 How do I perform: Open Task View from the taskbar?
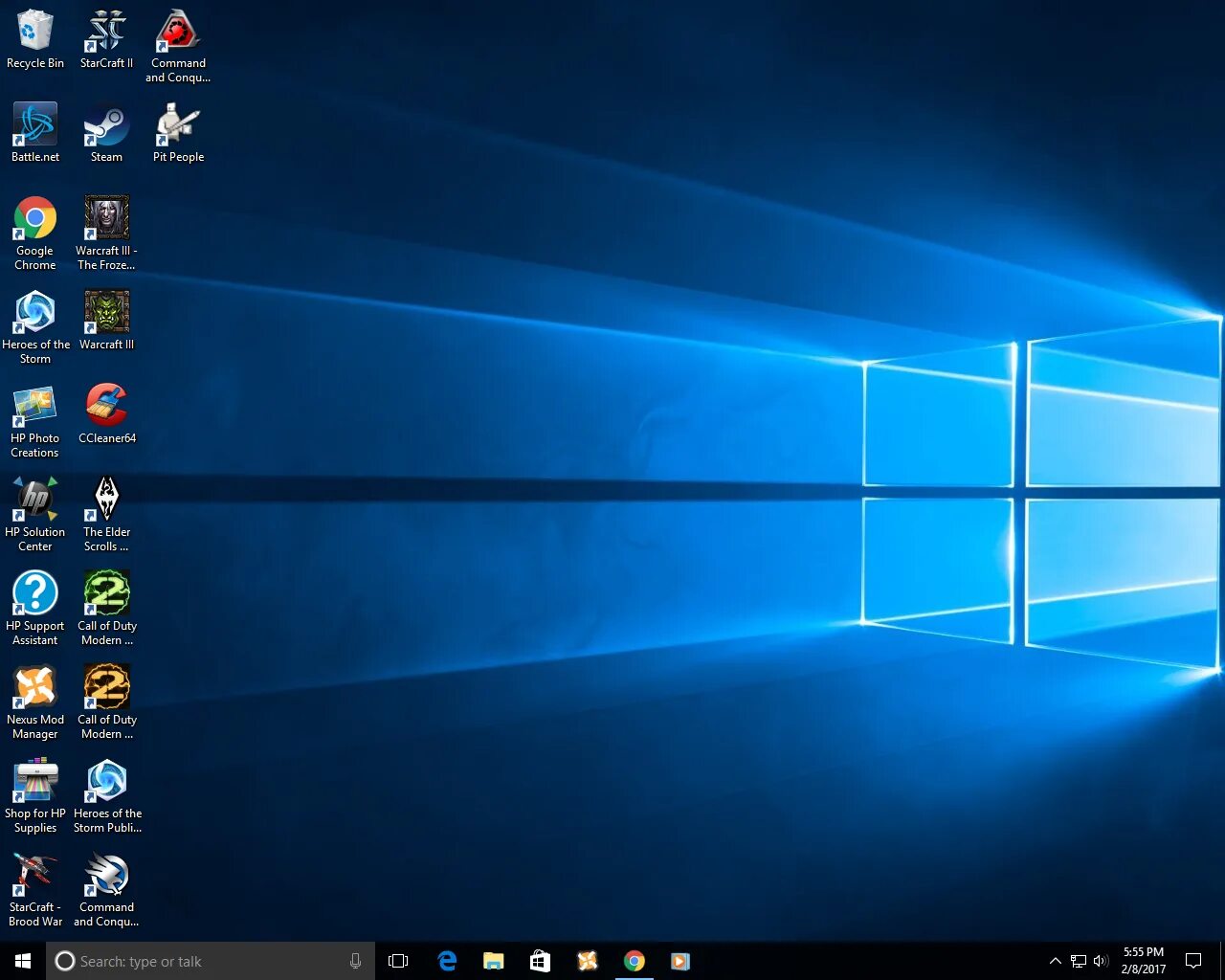click(398, 961)
